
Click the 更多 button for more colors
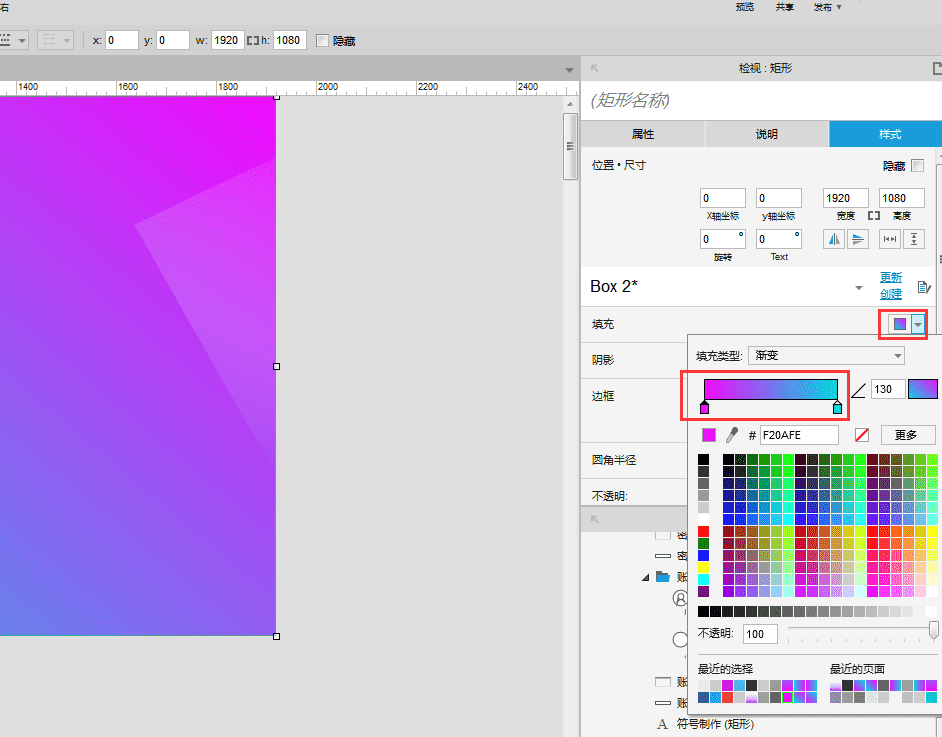coord(907,435)
